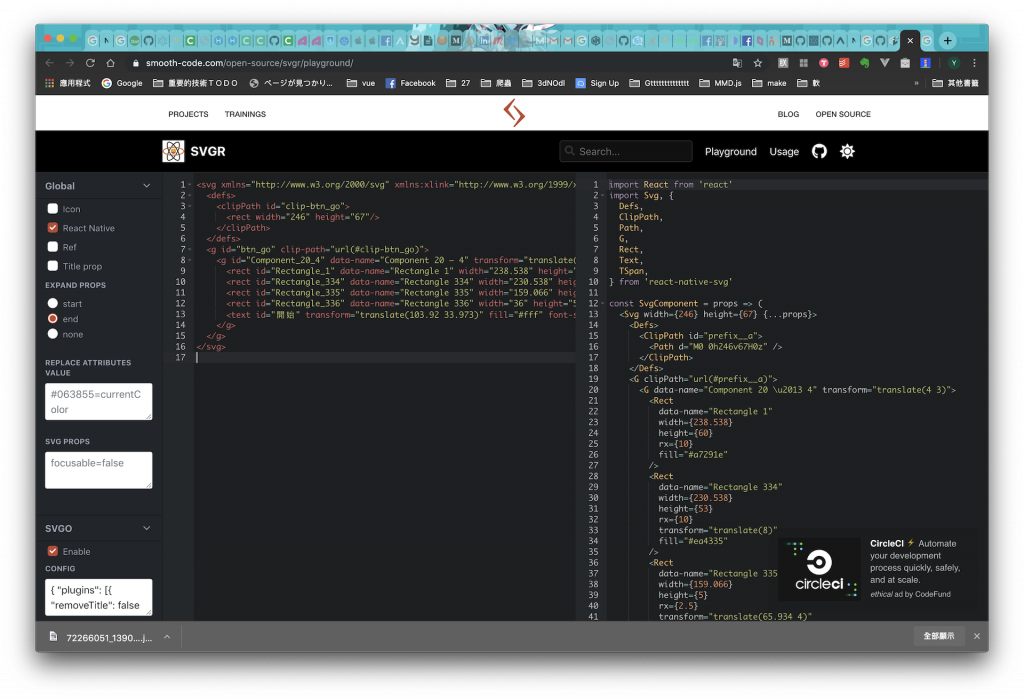Click the magnifier icon in the Search field
Screen dimensions: 1024x699
click(x=569, y=151)
